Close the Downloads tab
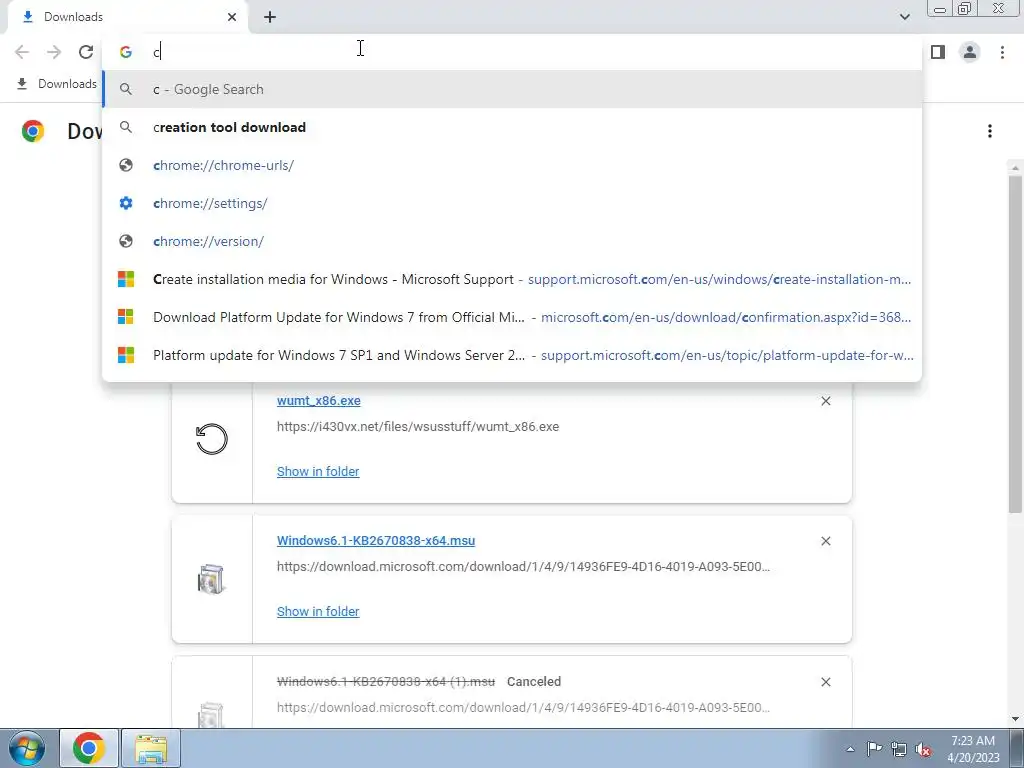 coord(232,17)
